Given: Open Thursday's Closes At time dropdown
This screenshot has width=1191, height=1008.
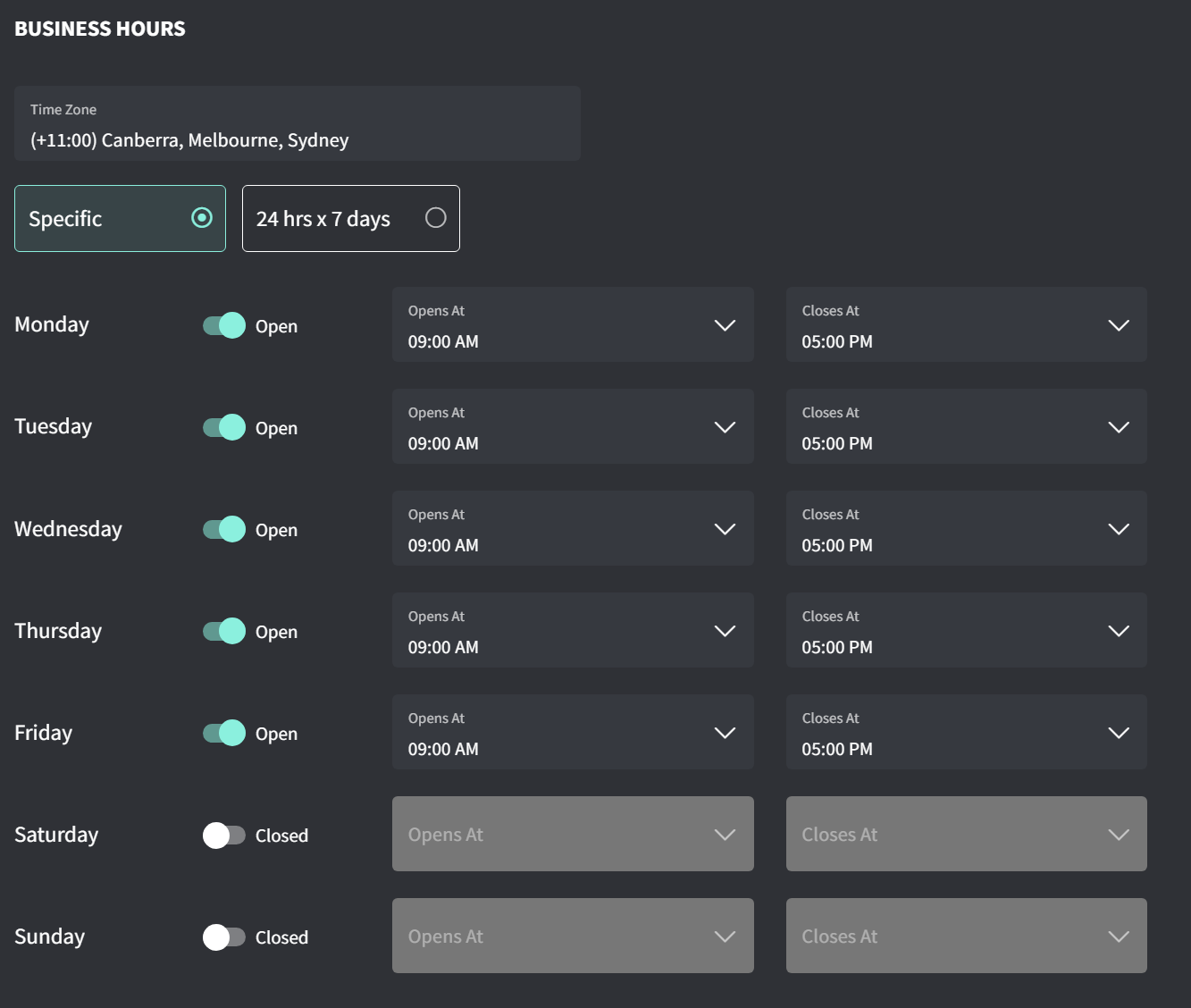Looking at the screenshot, I should point(966,631).
